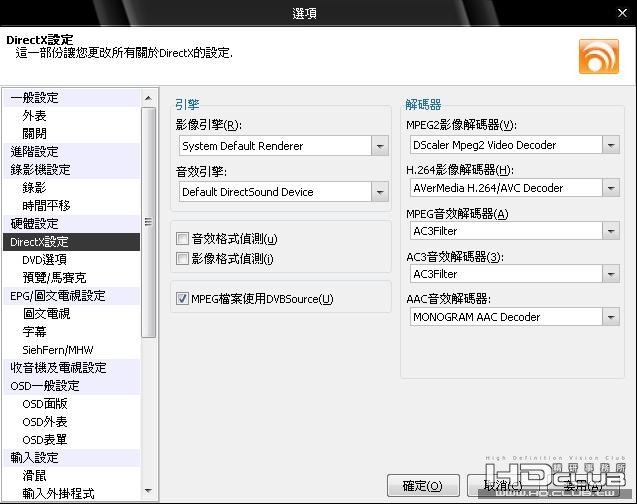Select 時間平移 in the sidebar
Screen dimensions: 637x504
72,206
